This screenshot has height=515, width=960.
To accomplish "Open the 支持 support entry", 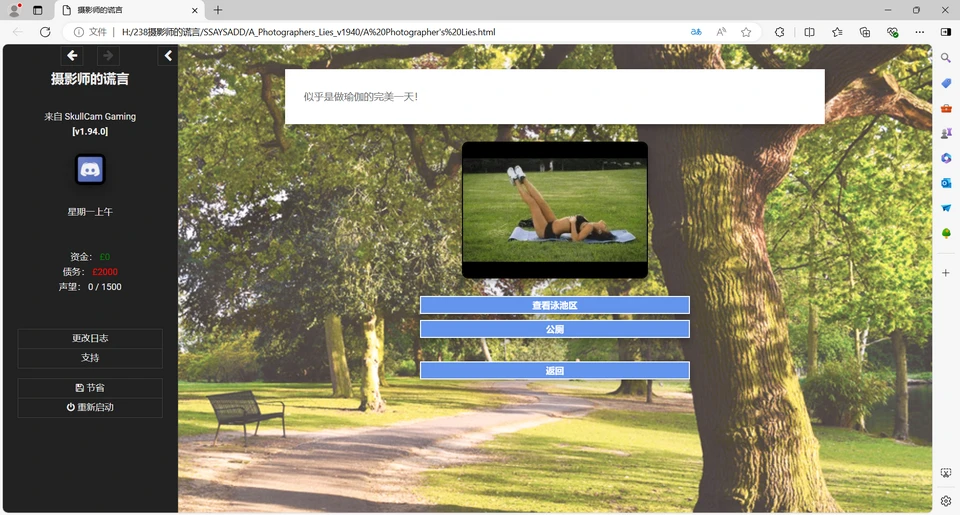I will (x=90, y=358).
